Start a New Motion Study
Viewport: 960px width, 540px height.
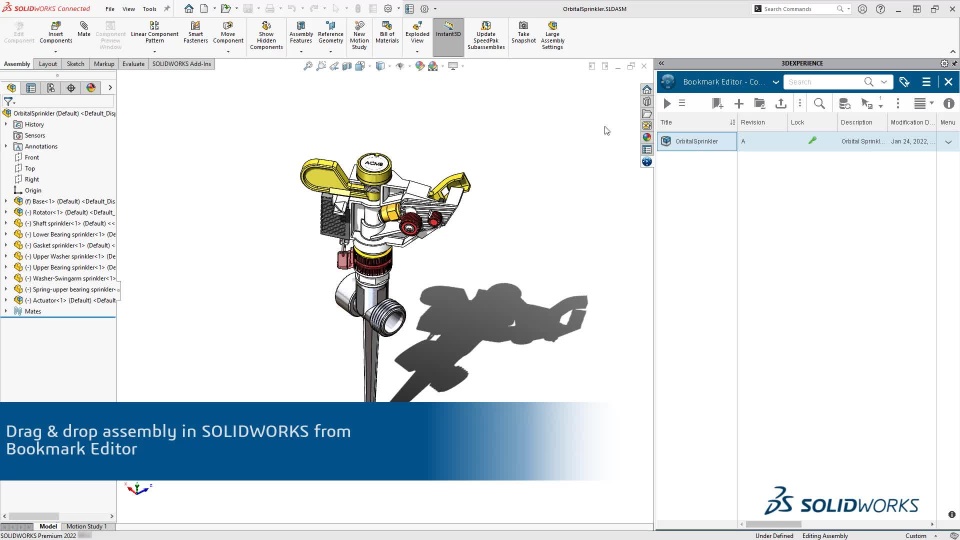[359, 35]
